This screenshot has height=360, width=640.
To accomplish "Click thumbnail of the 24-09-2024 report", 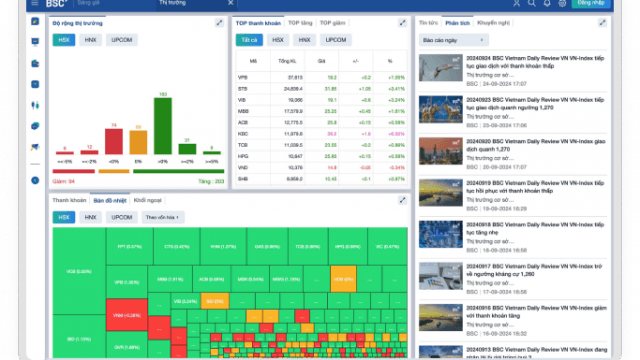I will 441,68.
